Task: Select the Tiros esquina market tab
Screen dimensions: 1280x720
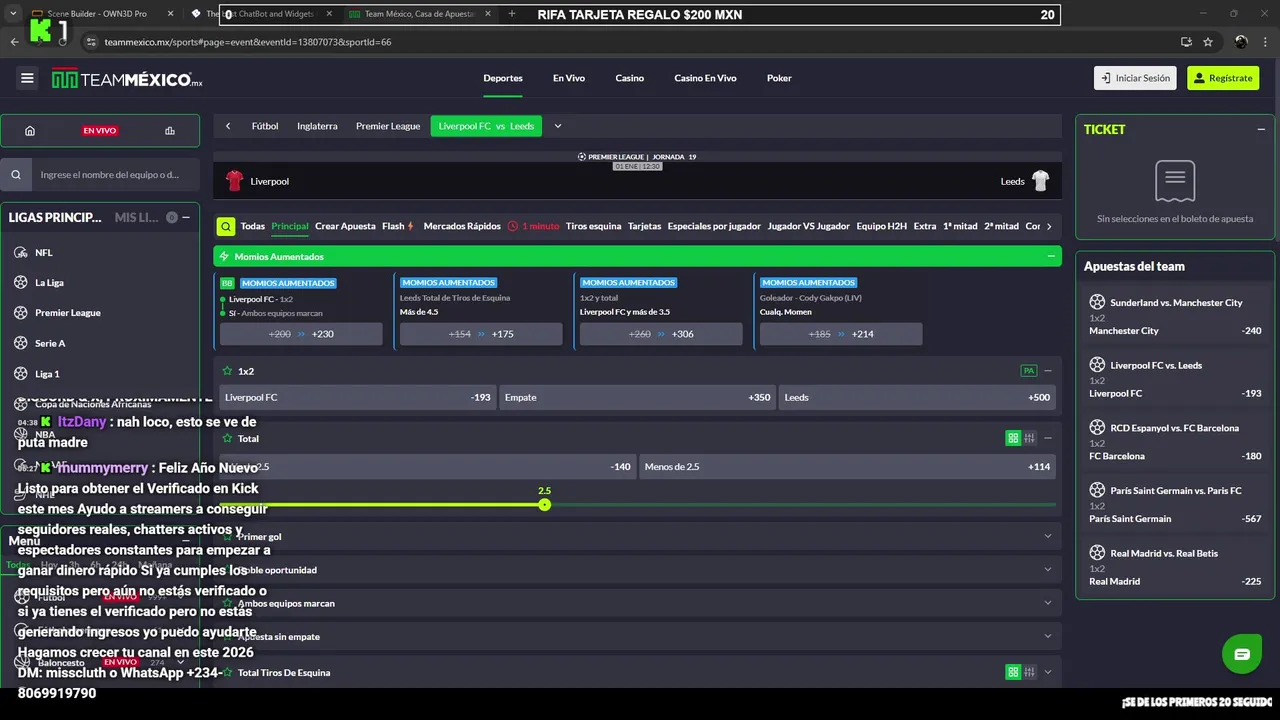Action: [x=593, y=226]
